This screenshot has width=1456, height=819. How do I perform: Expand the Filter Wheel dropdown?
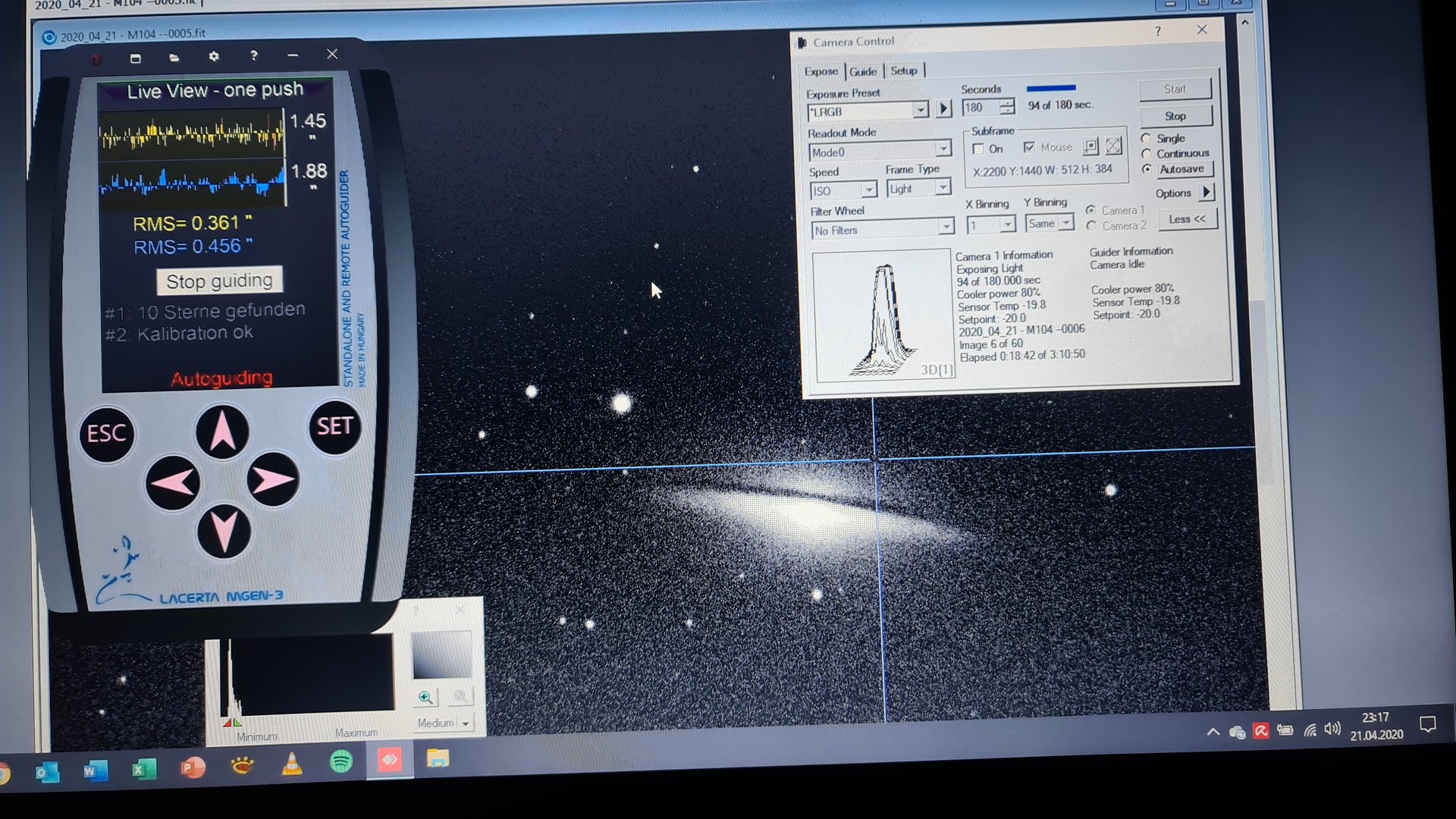pos(945,227)
